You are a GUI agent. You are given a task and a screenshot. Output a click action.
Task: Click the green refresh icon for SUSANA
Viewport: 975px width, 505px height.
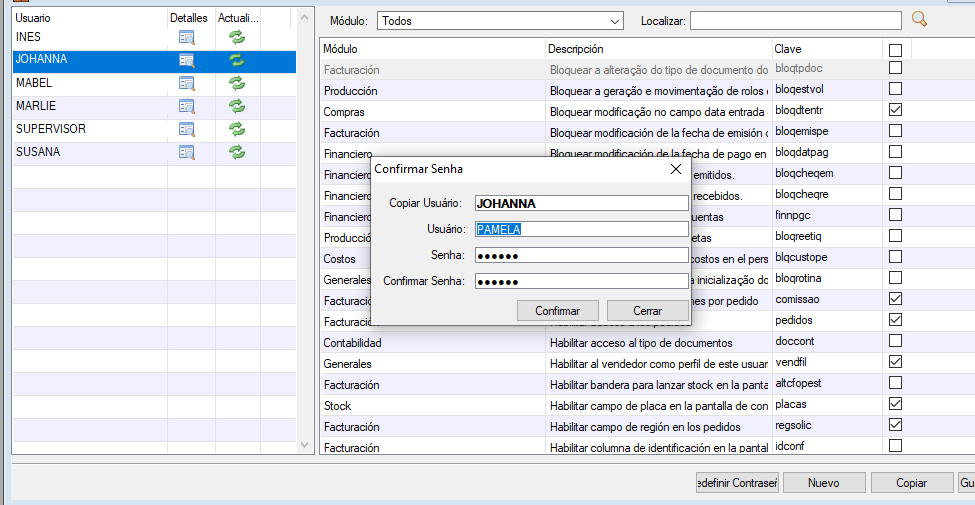pyautogui.click(x=236, y=152)
